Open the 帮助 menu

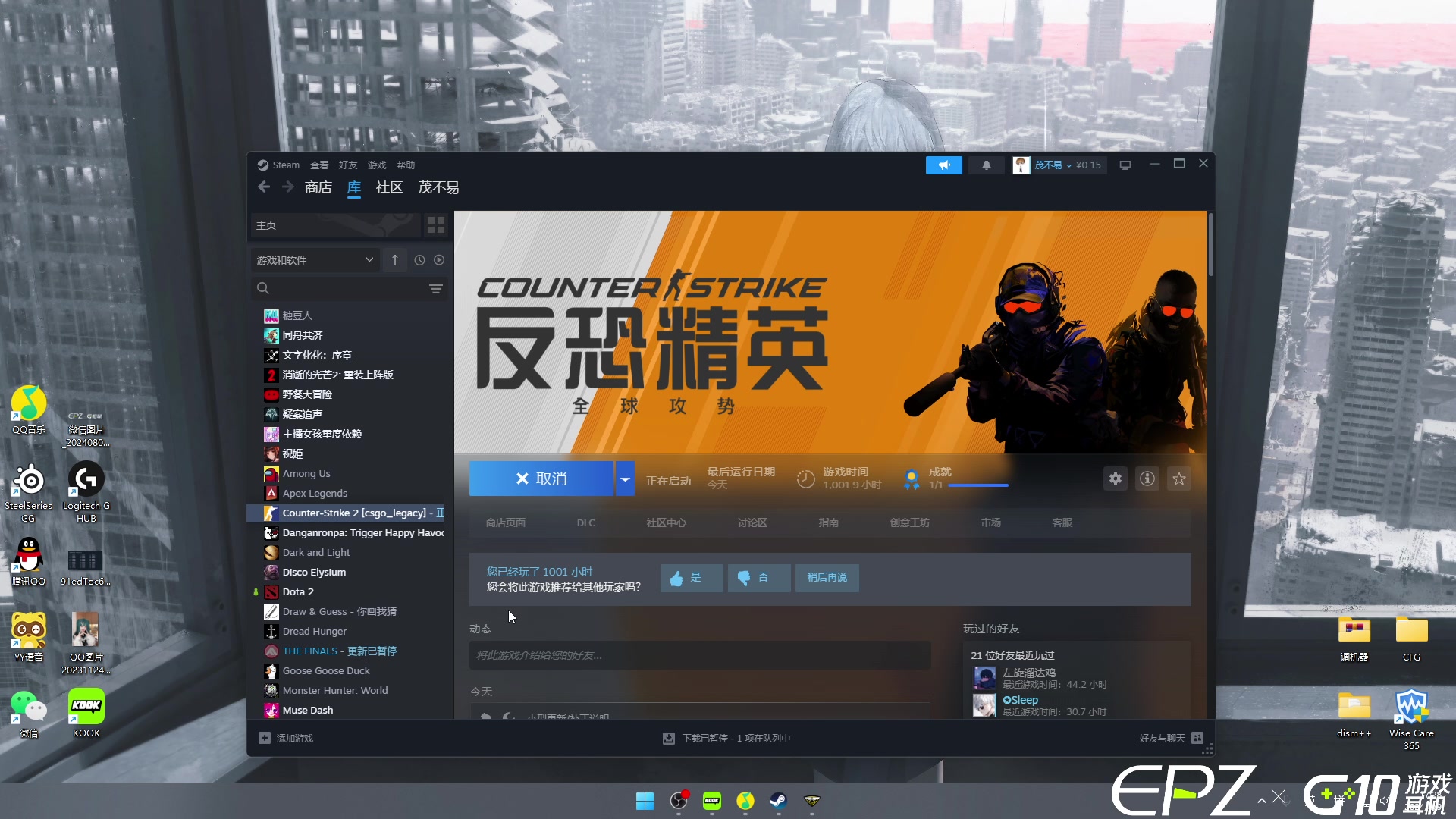406,165
